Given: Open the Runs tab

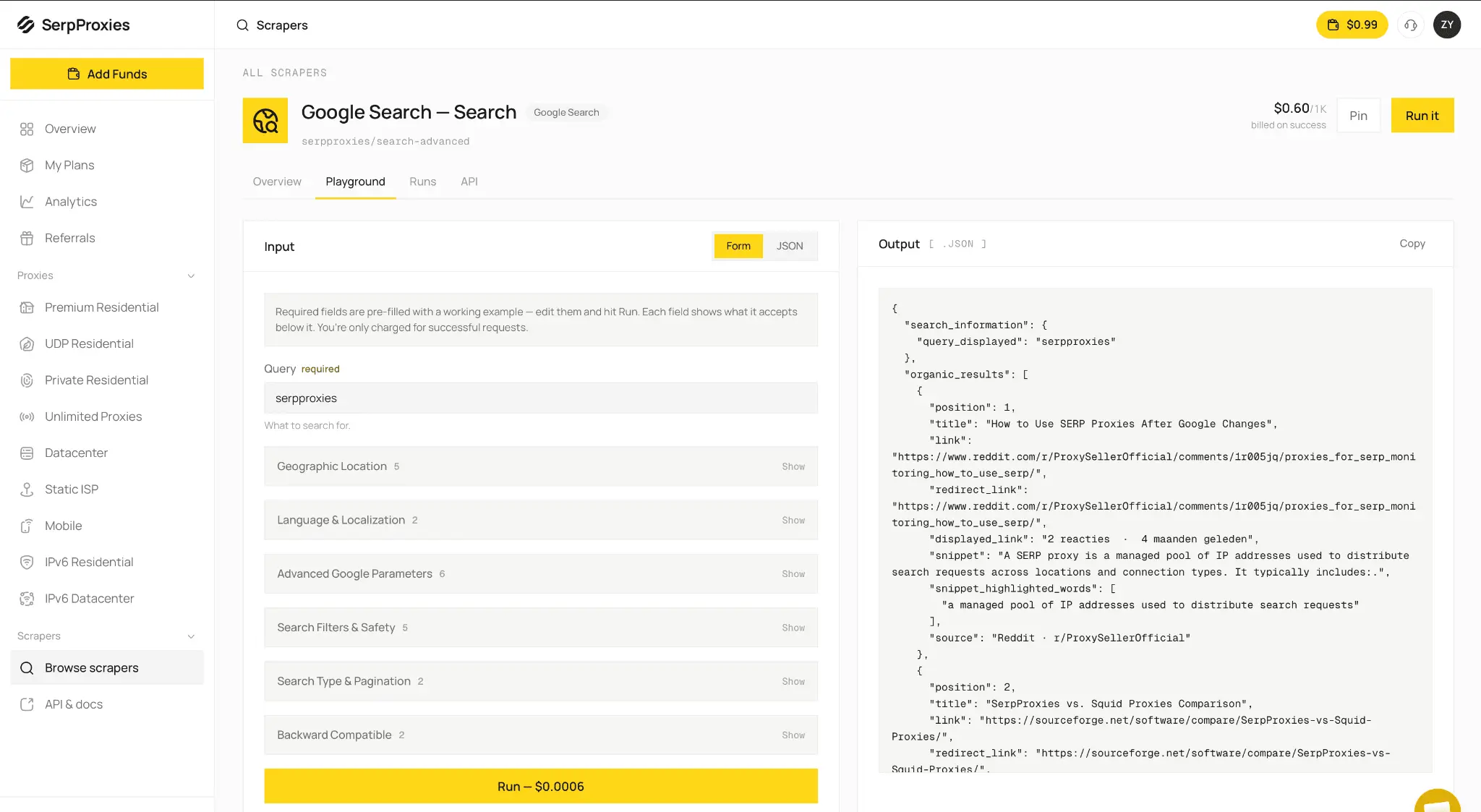Looking at the screenshot, I should tap(422, 181).
